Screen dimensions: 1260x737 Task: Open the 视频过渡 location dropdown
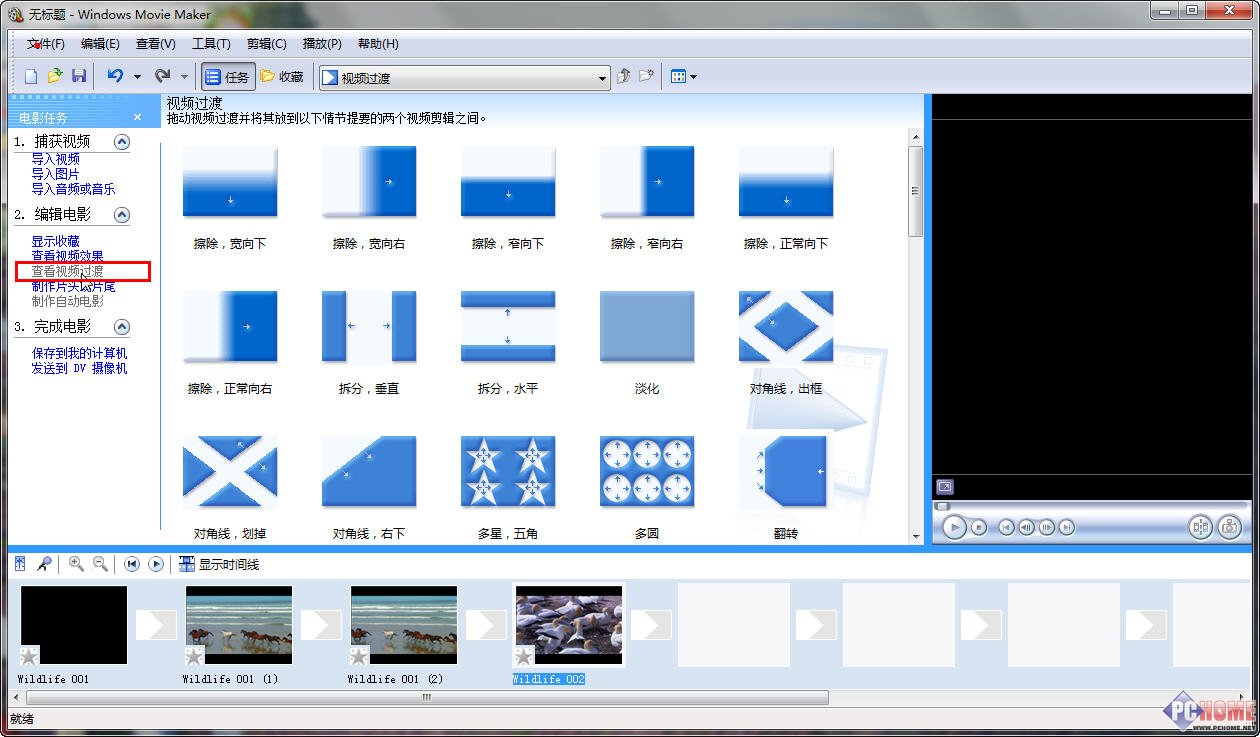[x=602, y=76]
